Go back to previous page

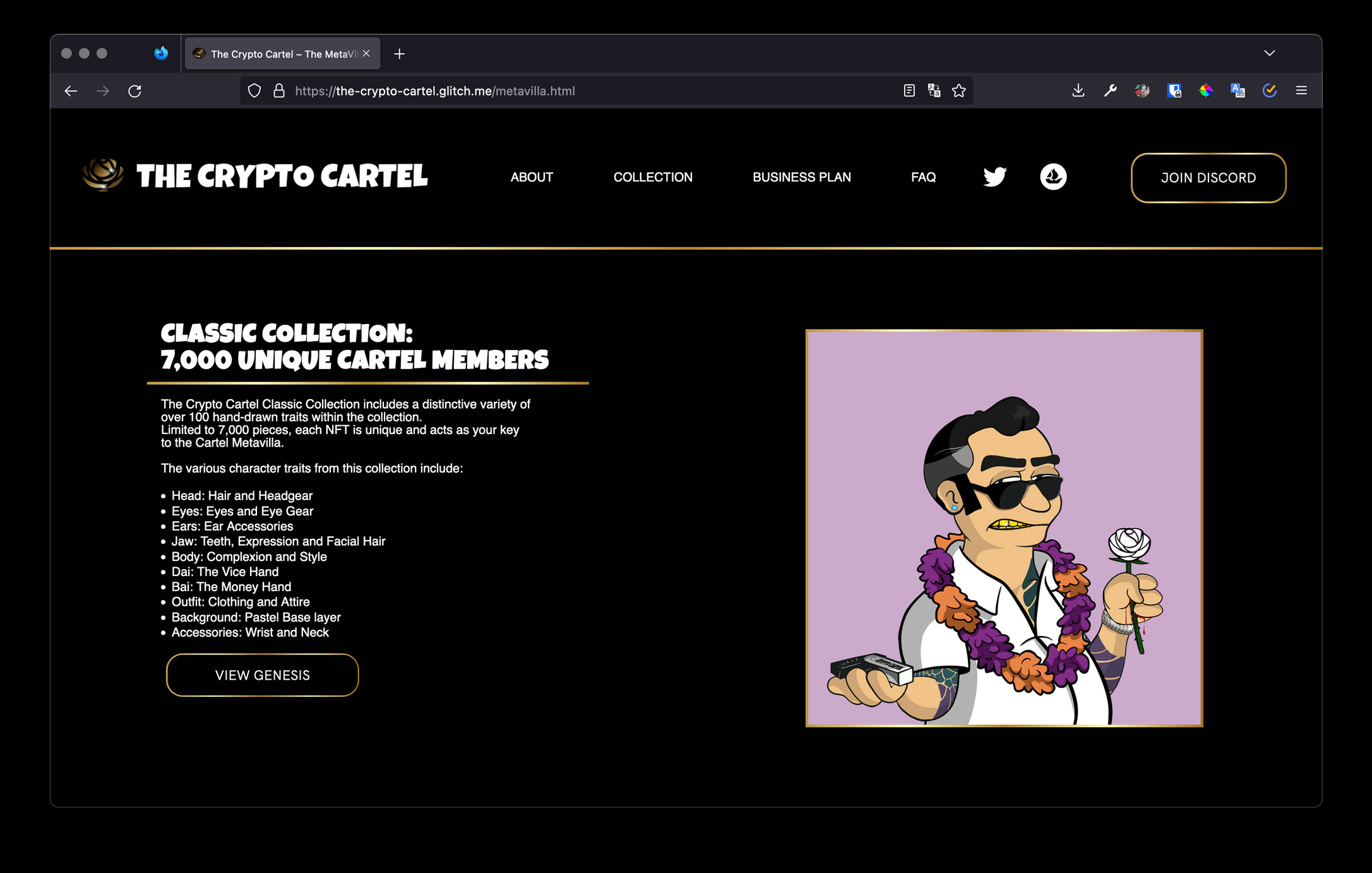[x=71, y=91]
